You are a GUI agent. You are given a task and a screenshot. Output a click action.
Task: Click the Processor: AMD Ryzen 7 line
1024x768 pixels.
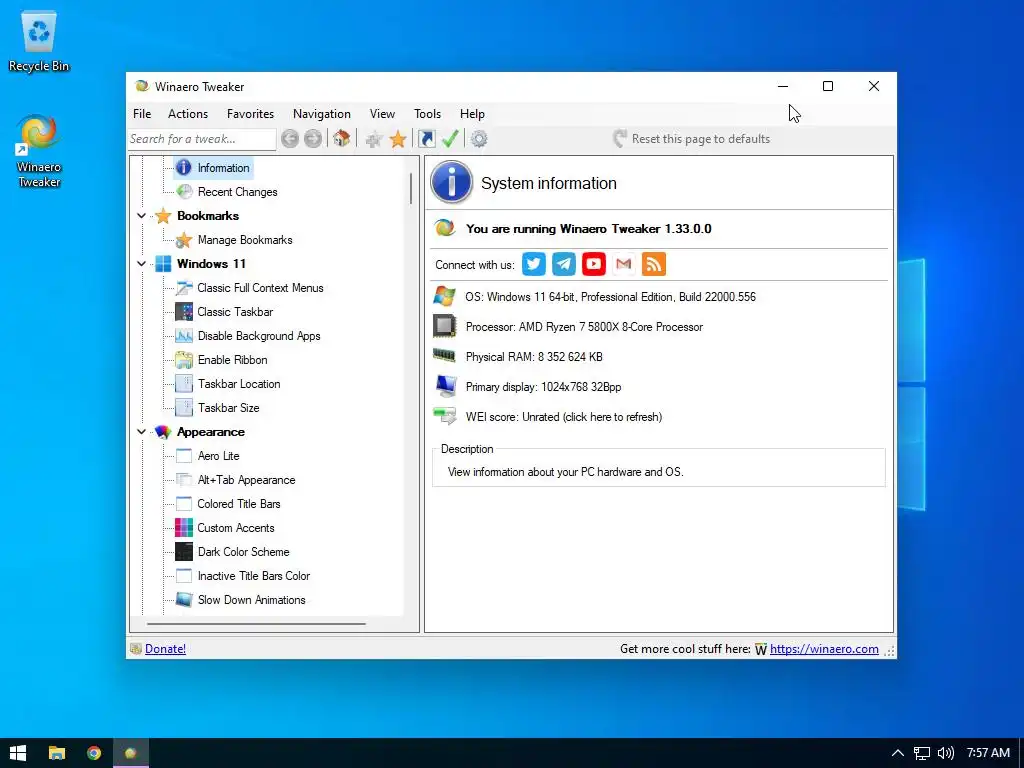click(x=584, y=327)
